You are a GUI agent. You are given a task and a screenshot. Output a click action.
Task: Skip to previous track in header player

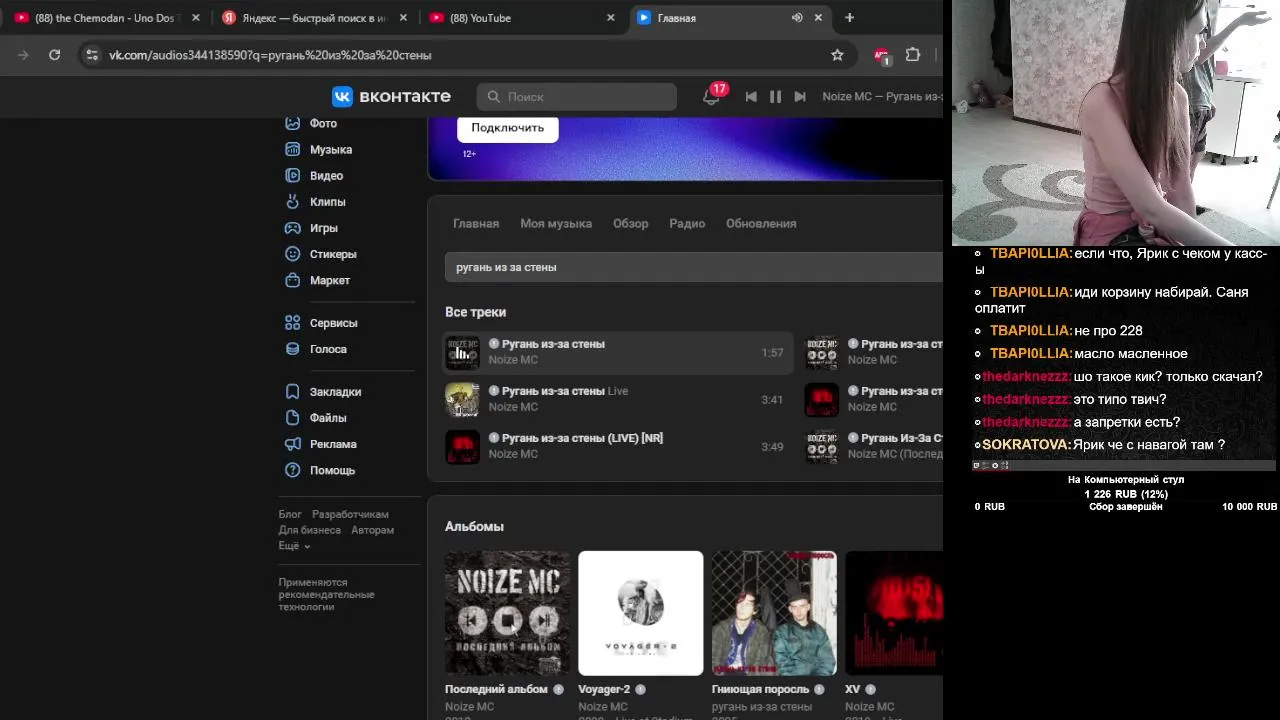click(x=751, y=96)
